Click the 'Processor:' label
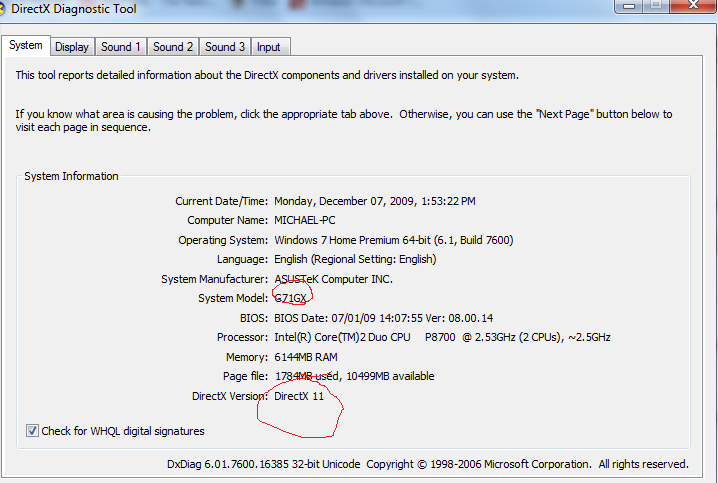Screen dimensions: 718x483 tap(242, 337)
